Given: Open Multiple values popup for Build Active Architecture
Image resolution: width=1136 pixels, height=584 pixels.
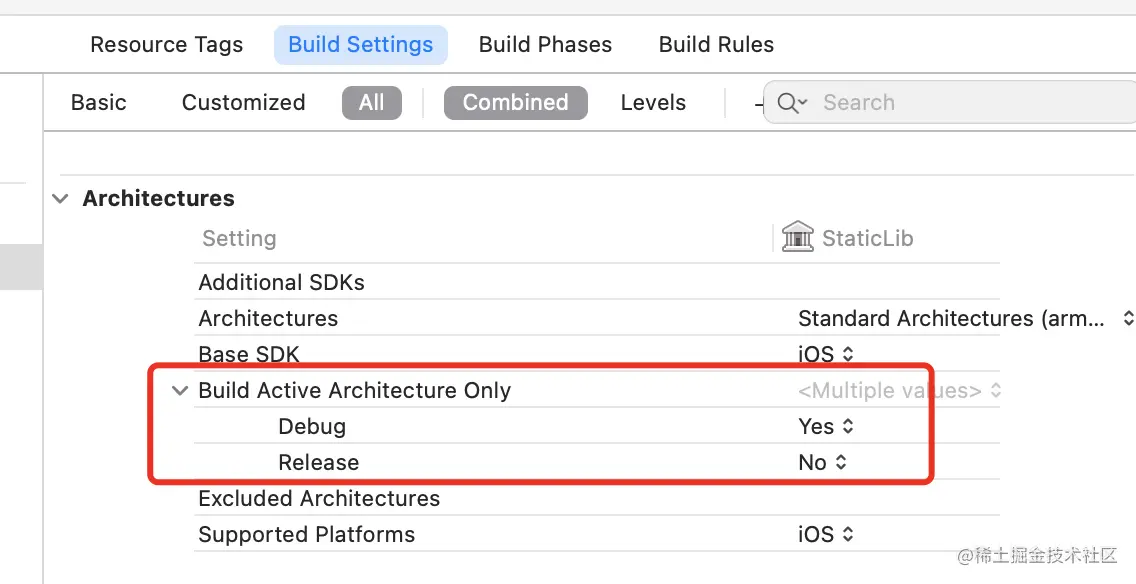Looking at the screenshot, I should [898, 391].
